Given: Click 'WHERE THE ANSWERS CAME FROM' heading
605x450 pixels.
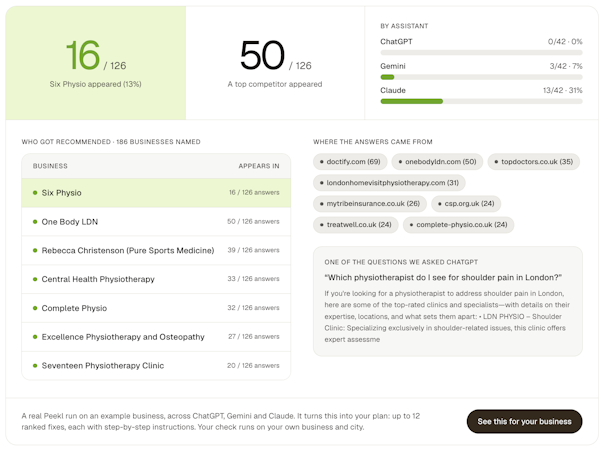Looking at the screenshot, I should coord(373,142).
